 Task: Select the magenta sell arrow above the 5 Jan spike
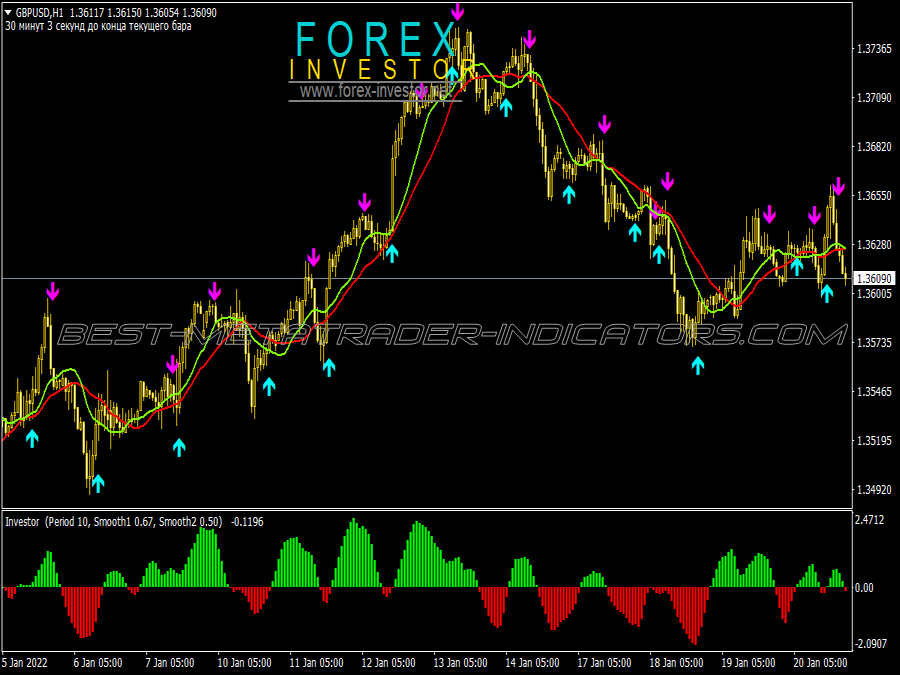pos(52,291)
